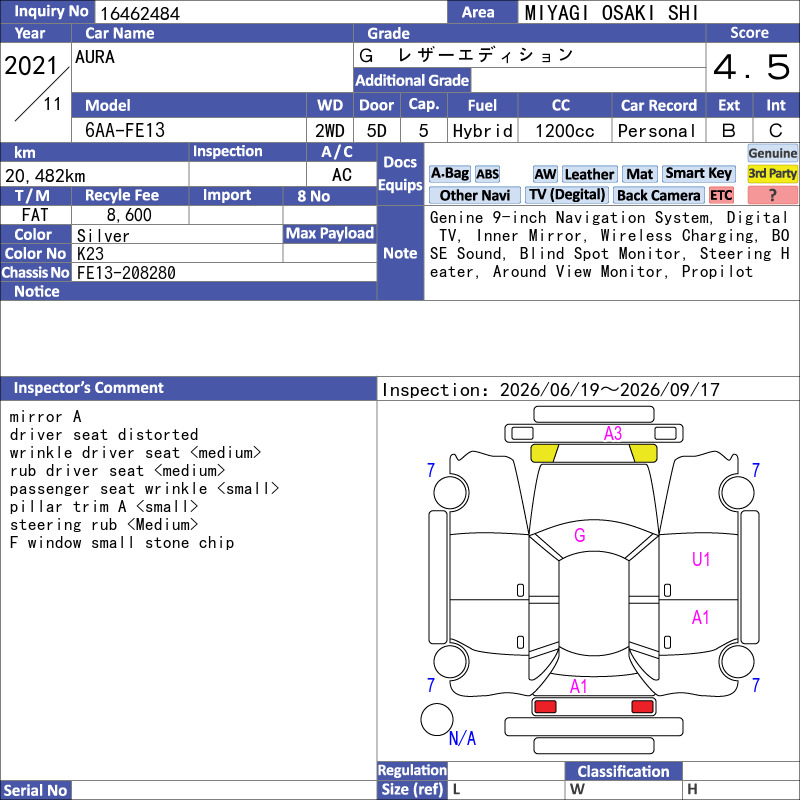Click the A1 mark on right rear door

(x=701, y=618)
